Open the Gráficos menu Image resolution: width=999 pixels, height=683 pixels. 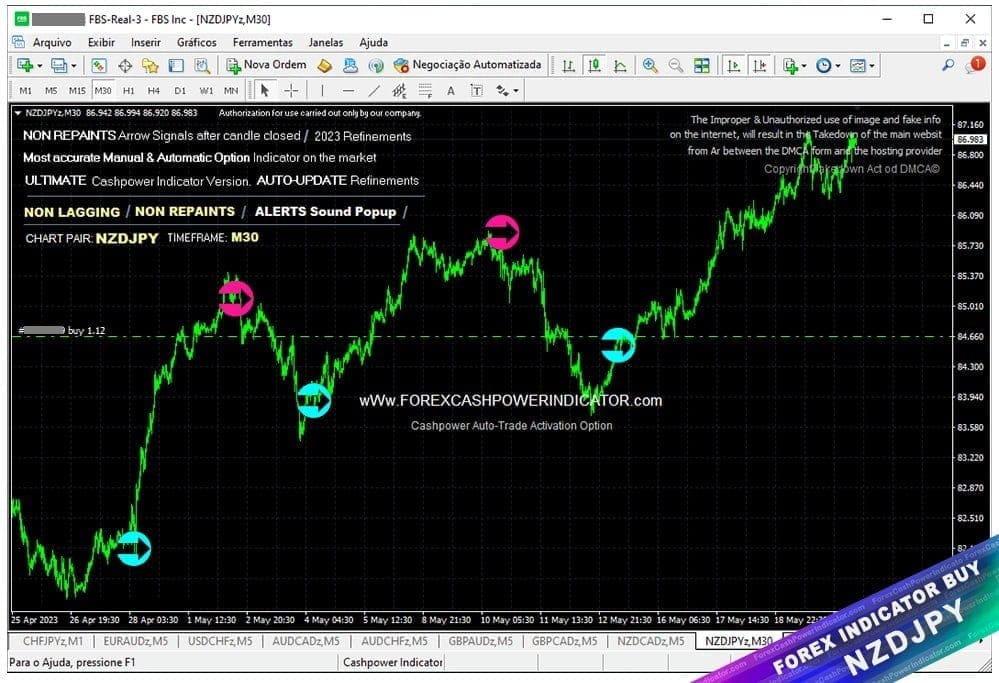[196, 42]
